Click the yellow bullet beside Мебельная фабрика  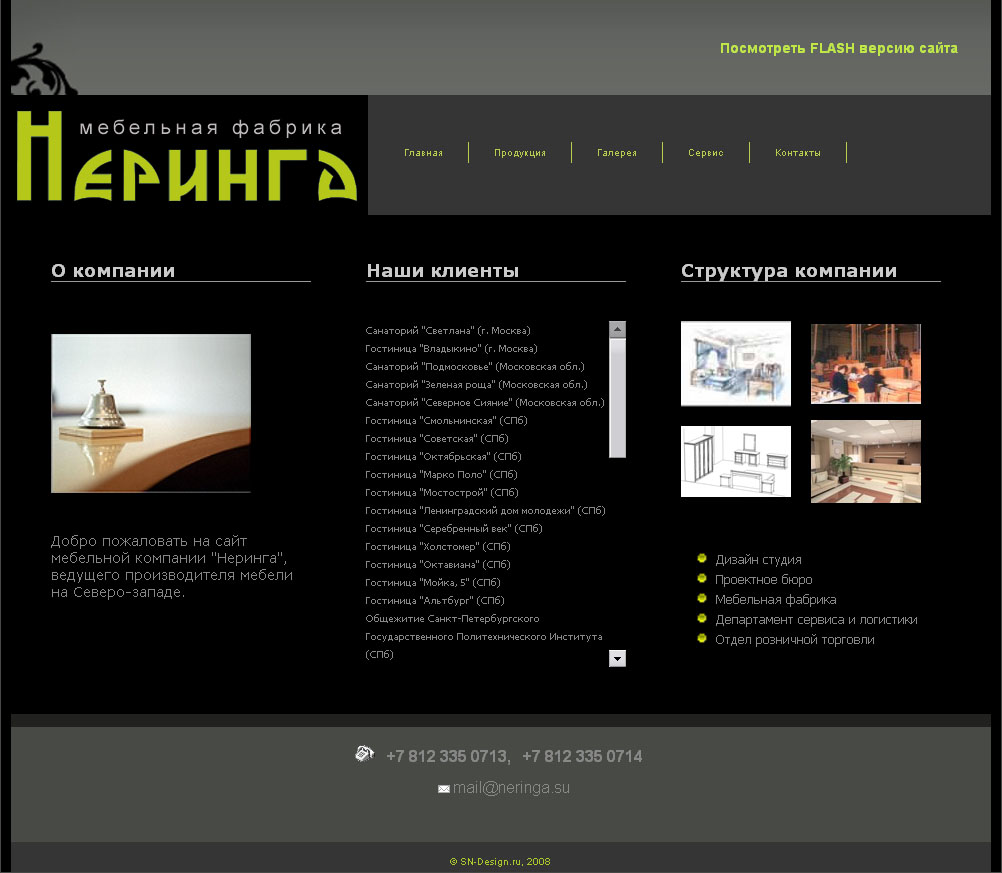pyautogui.click(x=701, y=599)
